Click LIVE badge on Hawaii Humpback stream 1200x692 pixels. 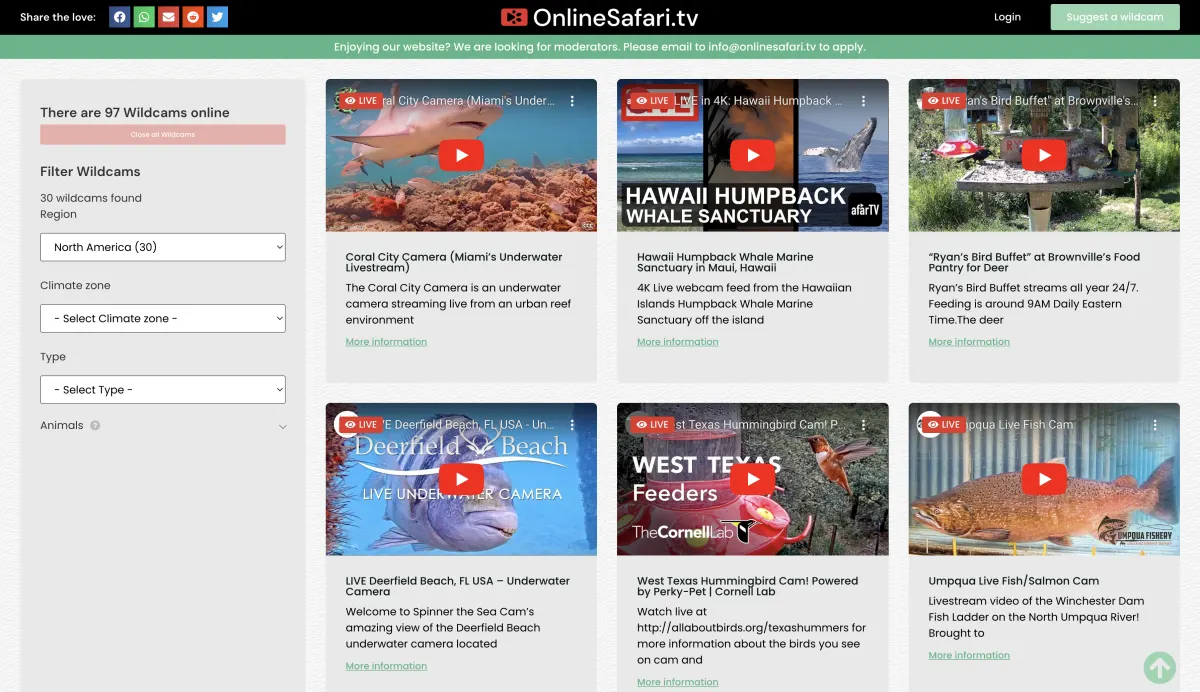(652, 101)
